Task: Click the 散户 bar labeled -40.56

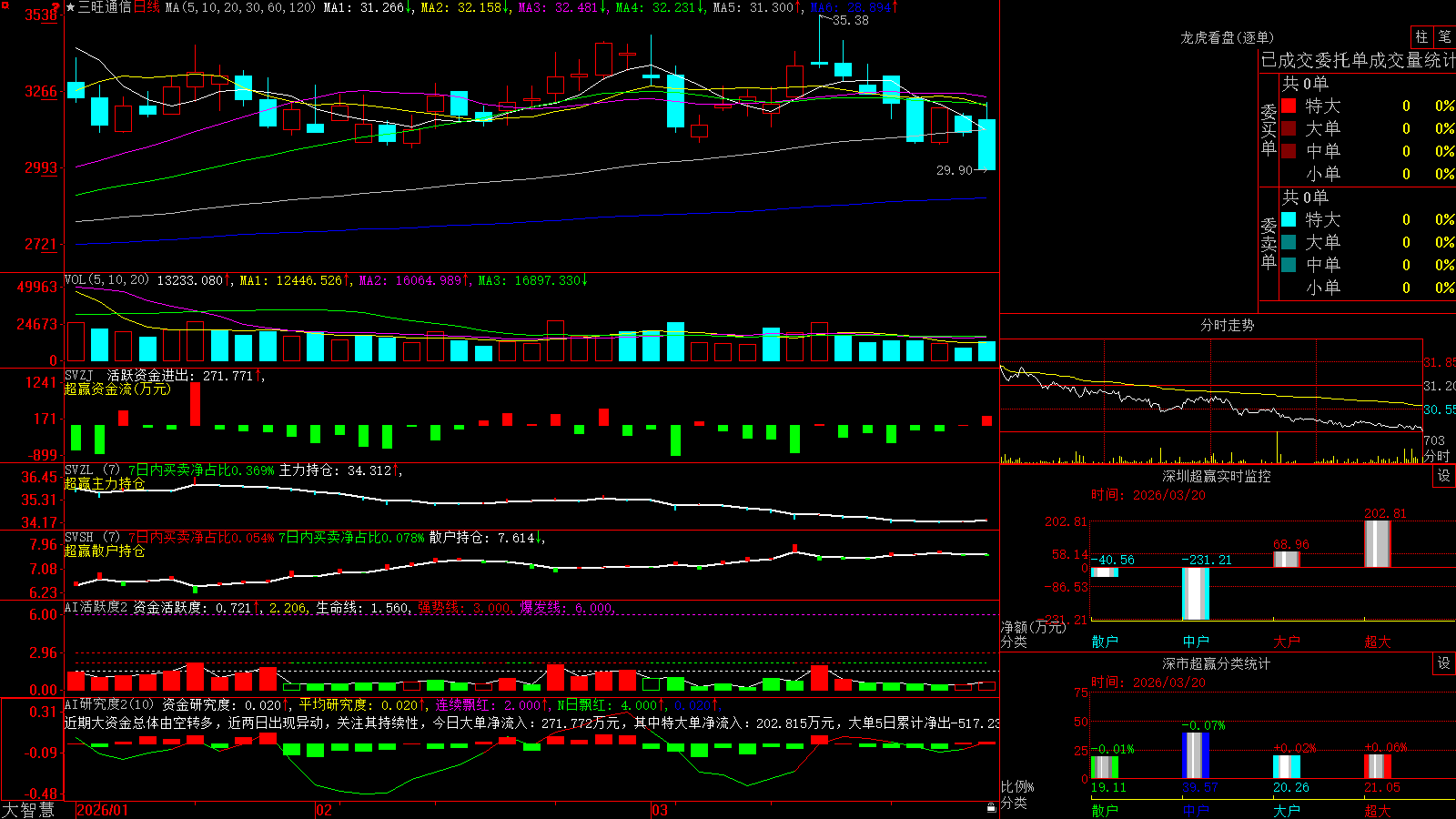Action: [x=1105, y=572]
